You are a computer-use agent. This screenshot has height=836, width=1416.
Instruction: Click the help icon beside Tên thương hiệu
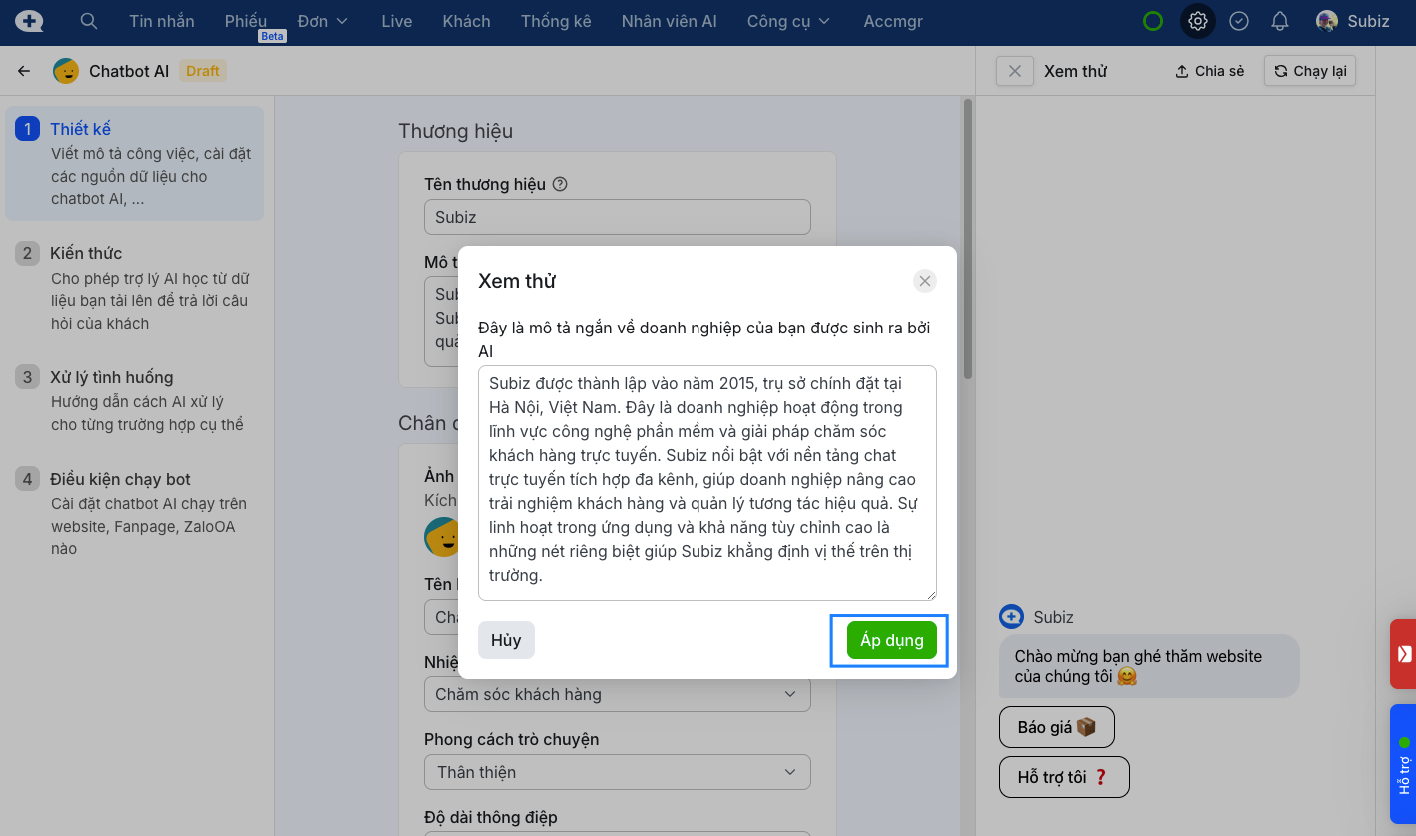[x=560, y=184]
